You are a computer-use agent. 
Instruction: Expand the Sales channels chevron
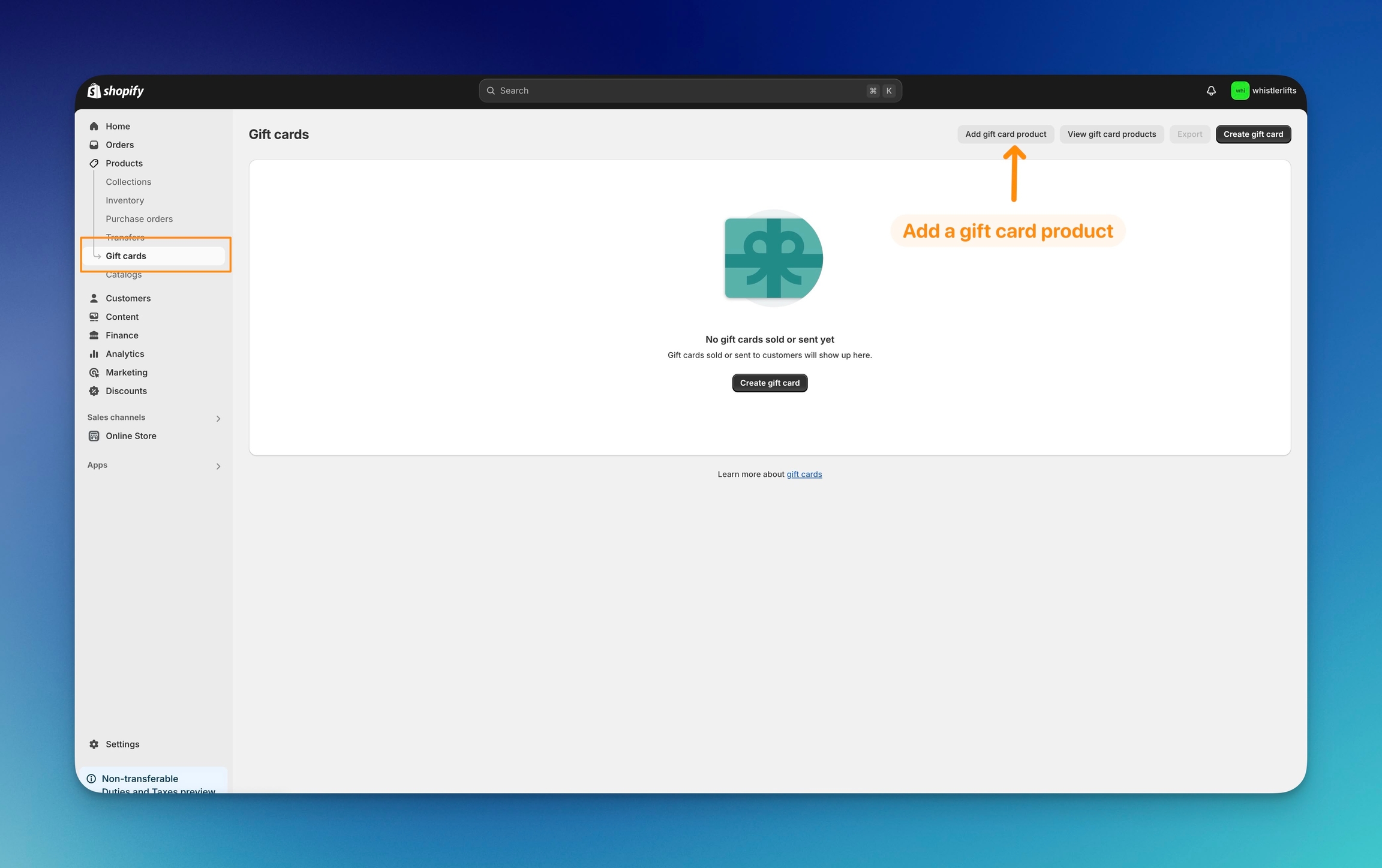pyautogui.click(x=218, y=418)
